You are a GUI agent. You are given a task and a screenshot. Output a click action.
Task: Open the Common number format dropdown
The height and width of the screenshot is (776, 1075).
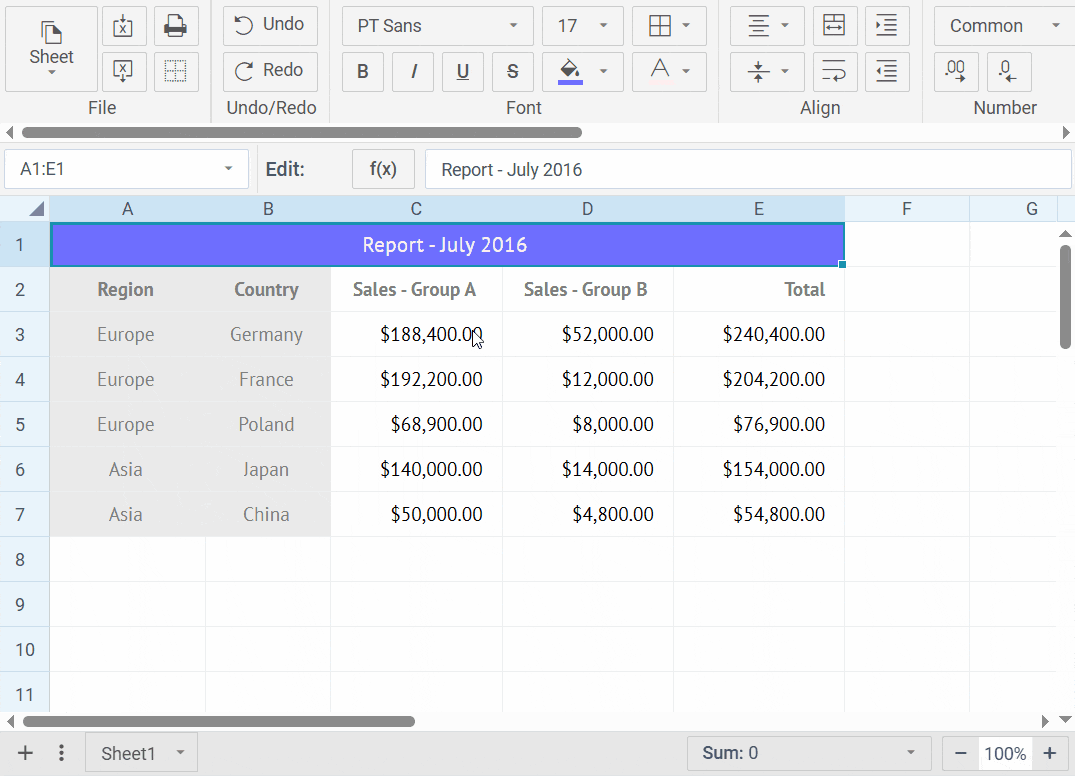coord(1000,26)
